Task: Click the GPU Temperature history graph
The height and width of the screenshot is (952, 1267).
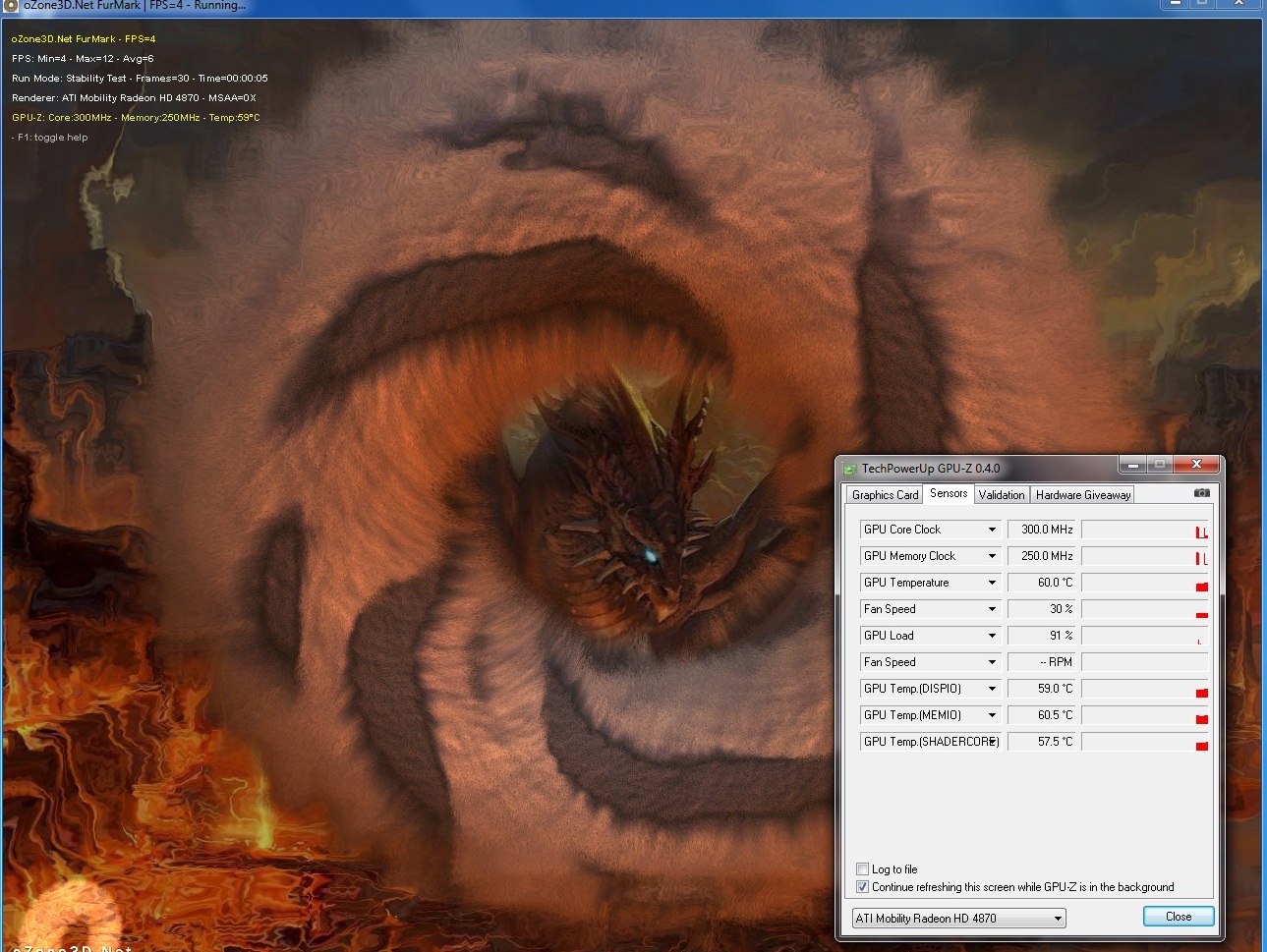Action: (x=1145, y=583)
